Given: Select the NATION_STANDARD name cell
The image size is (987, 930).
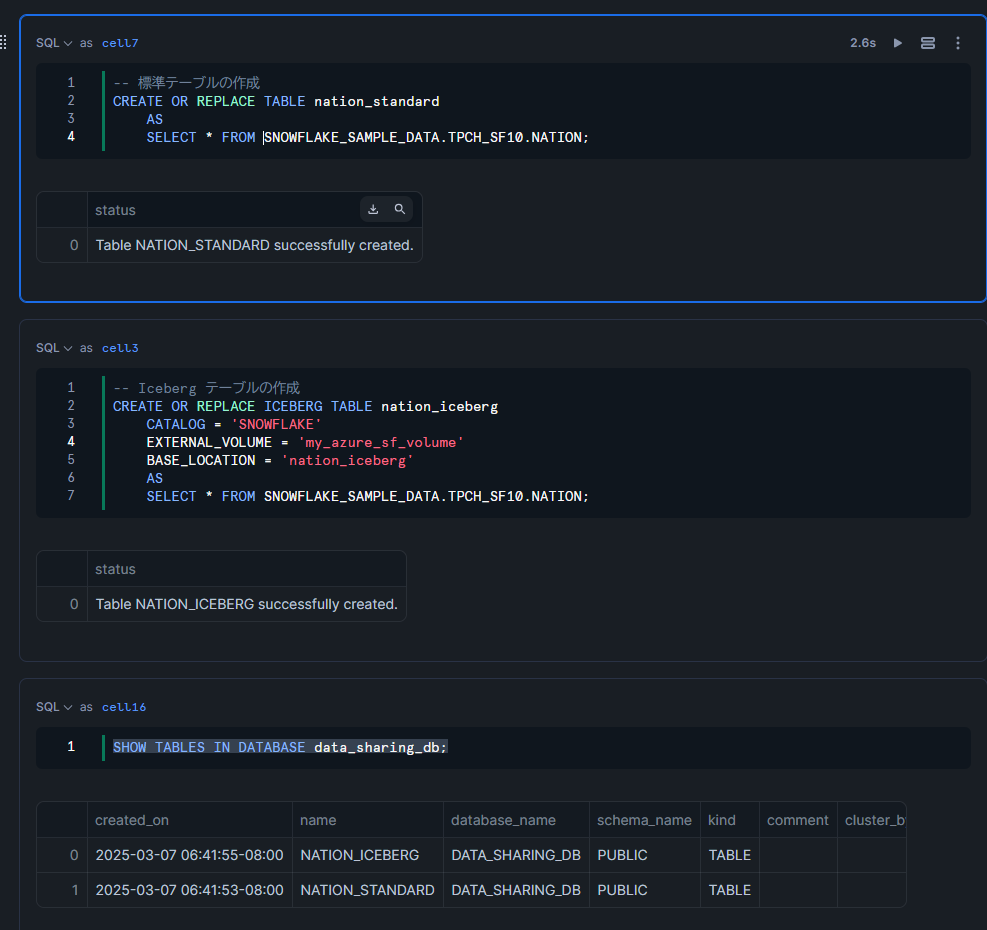Looking at the screenshot, I should [x=368, y=890].
